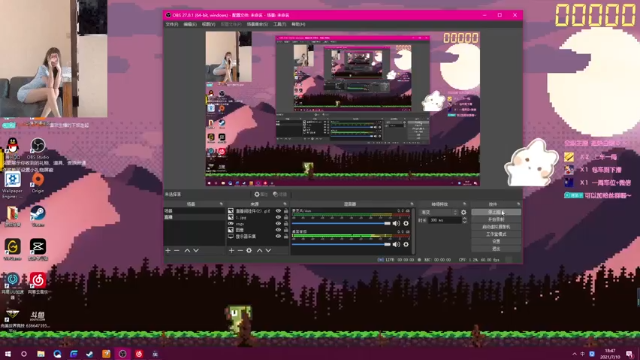Screen dimensions: 640x360
Task: Toggle lock on the 显示器采集 source
Action: [x=286, y=236]
